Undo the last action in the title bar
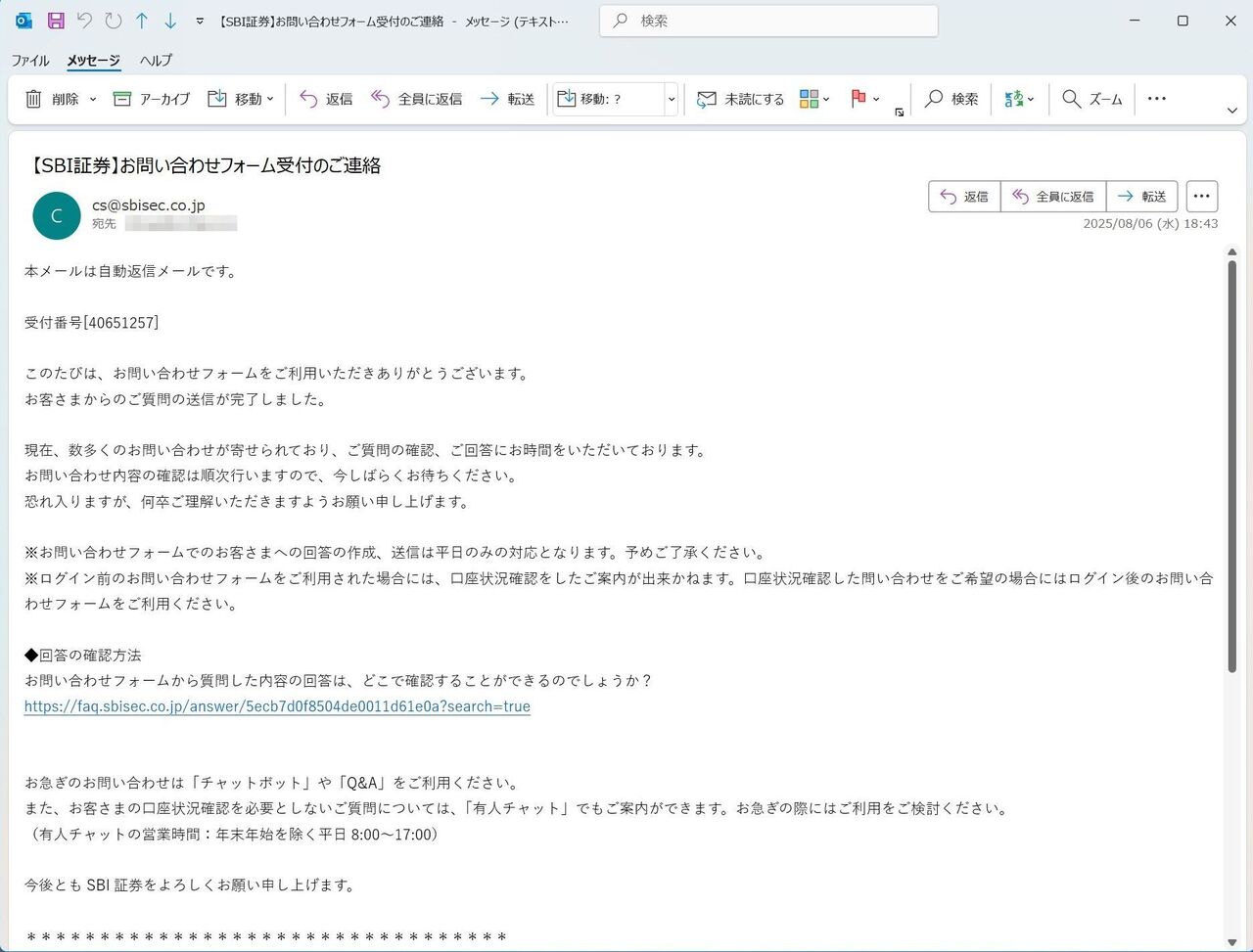 click(84, 21)
